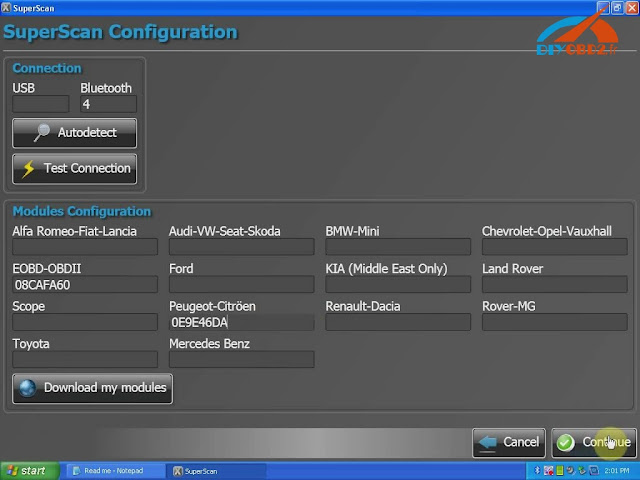Close the SuperScan window
Image resolution: width=640 pixels, height=480 pixels.
pyautogui.click(x=632, y=8)
